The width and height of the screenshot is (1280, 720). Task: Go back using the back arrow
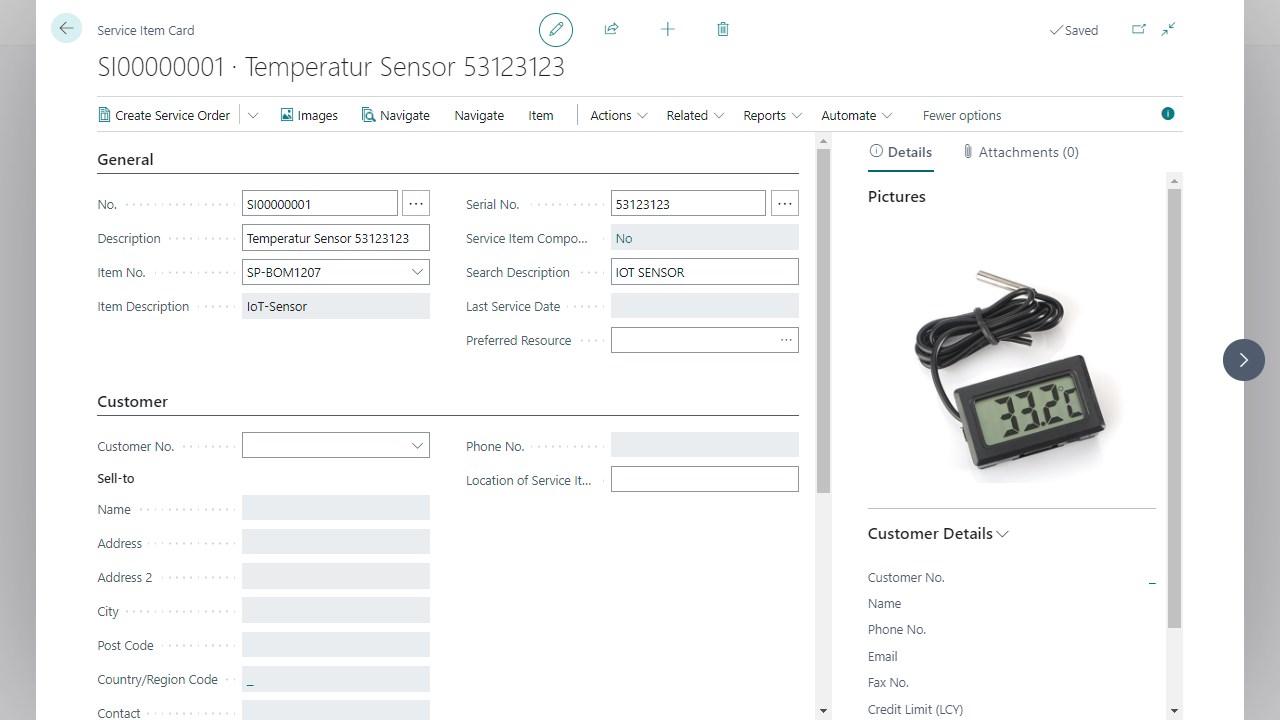point(66,28)
